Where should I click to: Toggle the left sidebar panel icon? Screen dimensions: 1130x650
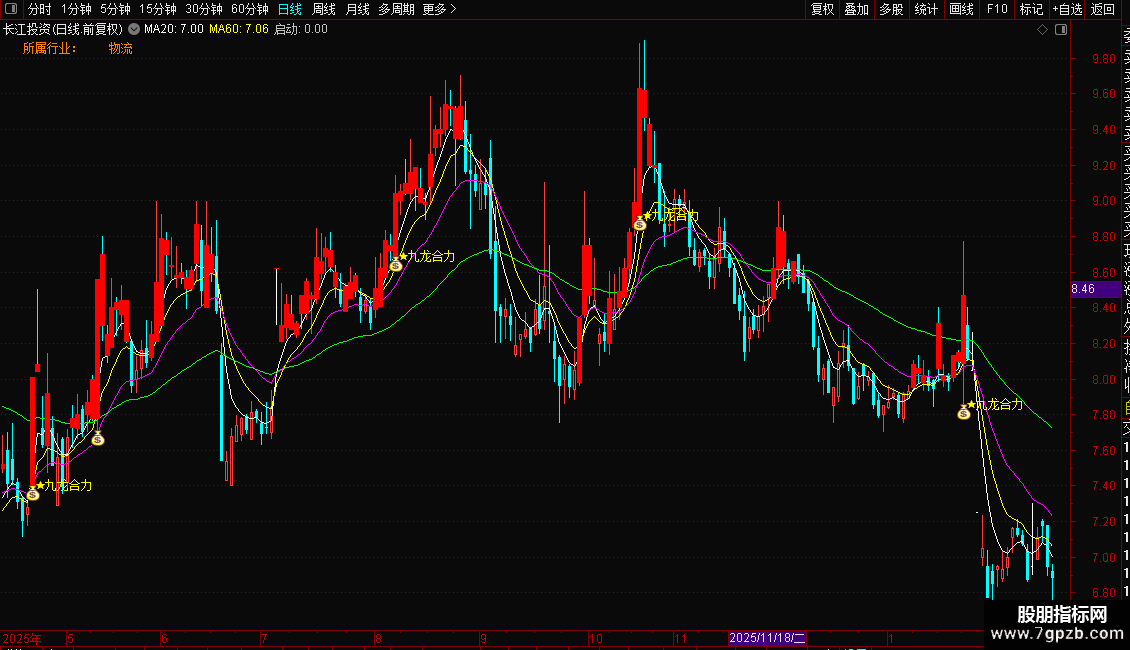[11, 9]
